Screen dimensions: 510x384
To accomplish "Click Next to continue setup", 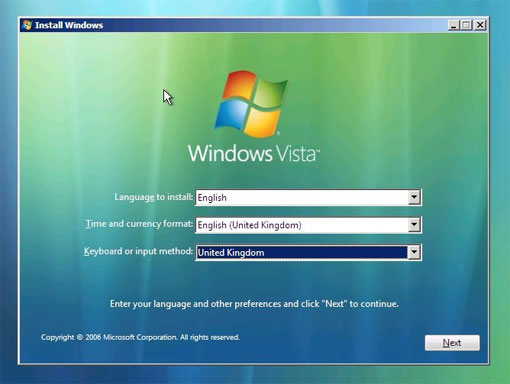I will (452, 343).
